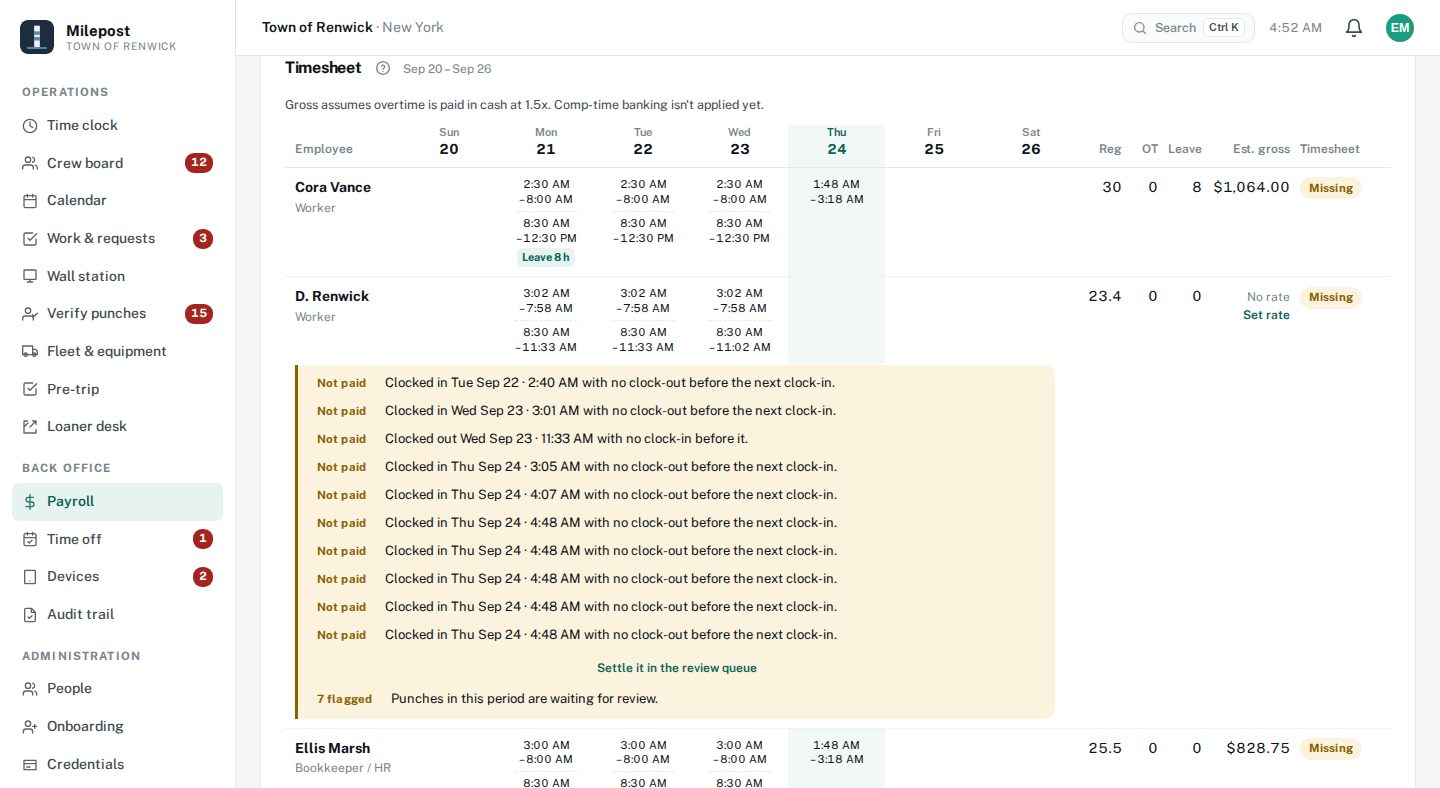Screen dimensions: 1440x788
Task: Open the Credentials page
Action: click(117, 764)
